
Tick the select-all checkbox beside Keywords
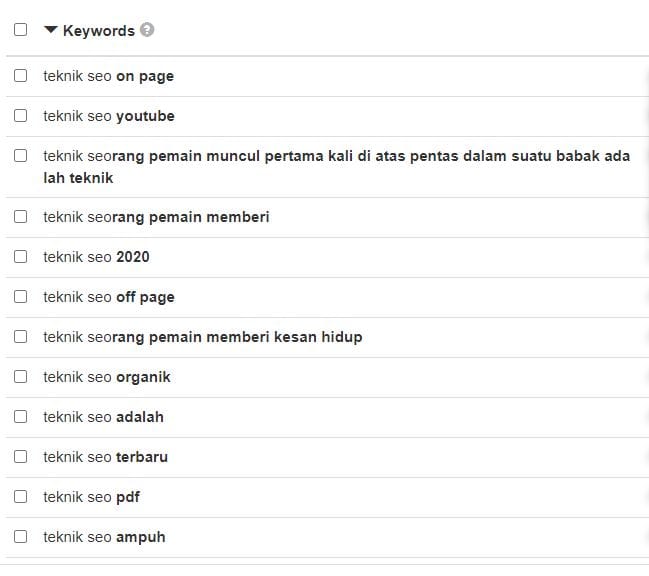(21, 30)
